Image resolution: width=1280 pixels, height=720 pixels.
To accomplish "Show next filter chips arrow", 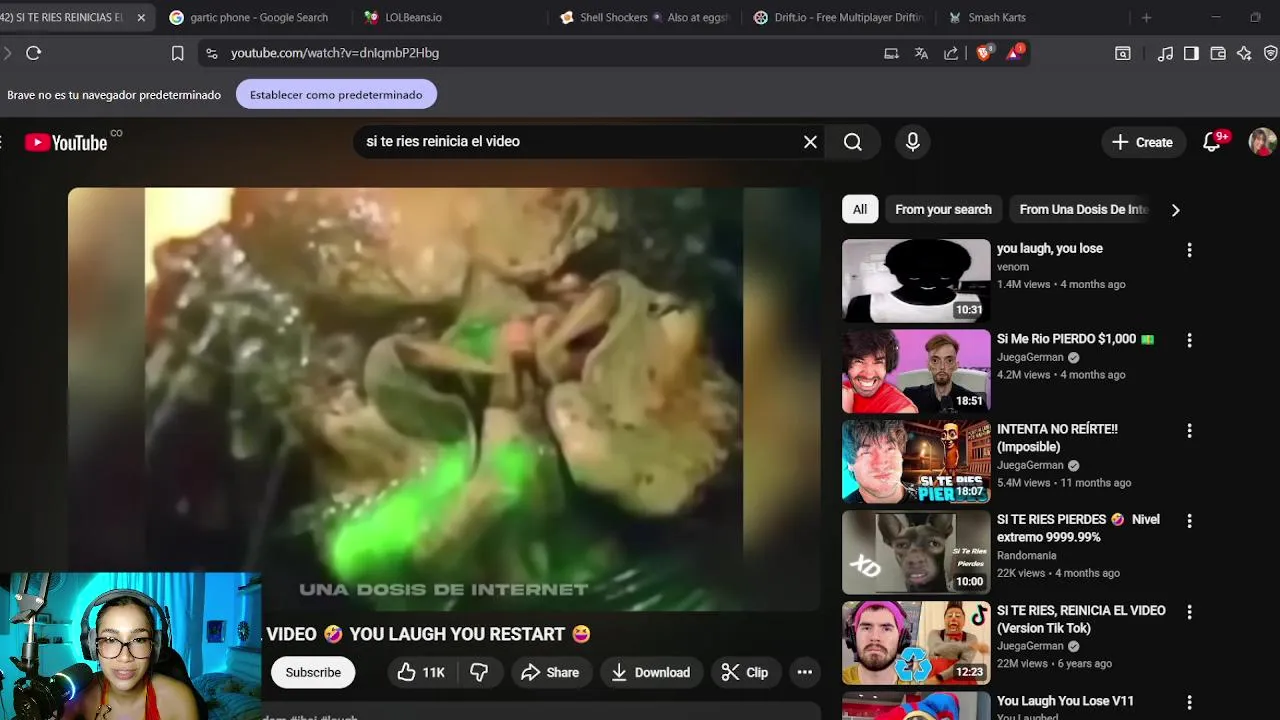I will 1175,210.
